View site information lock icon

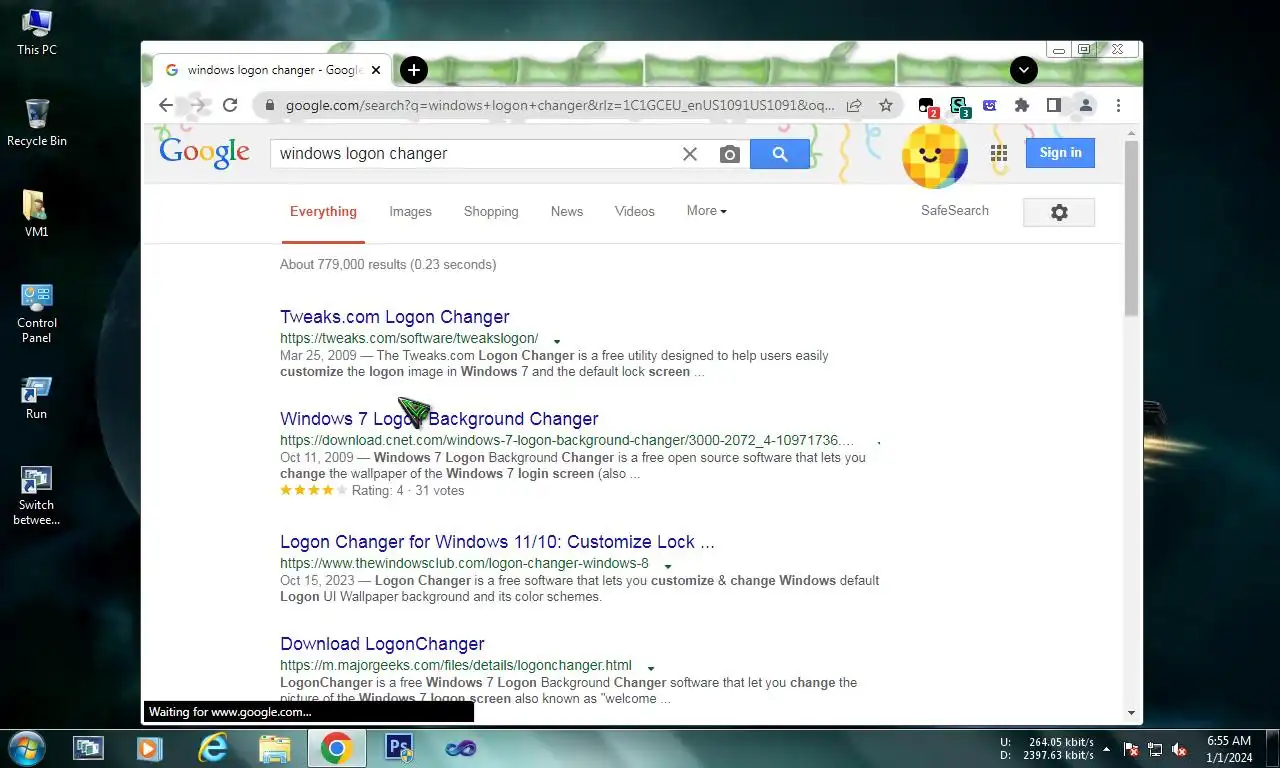[269, 105]
